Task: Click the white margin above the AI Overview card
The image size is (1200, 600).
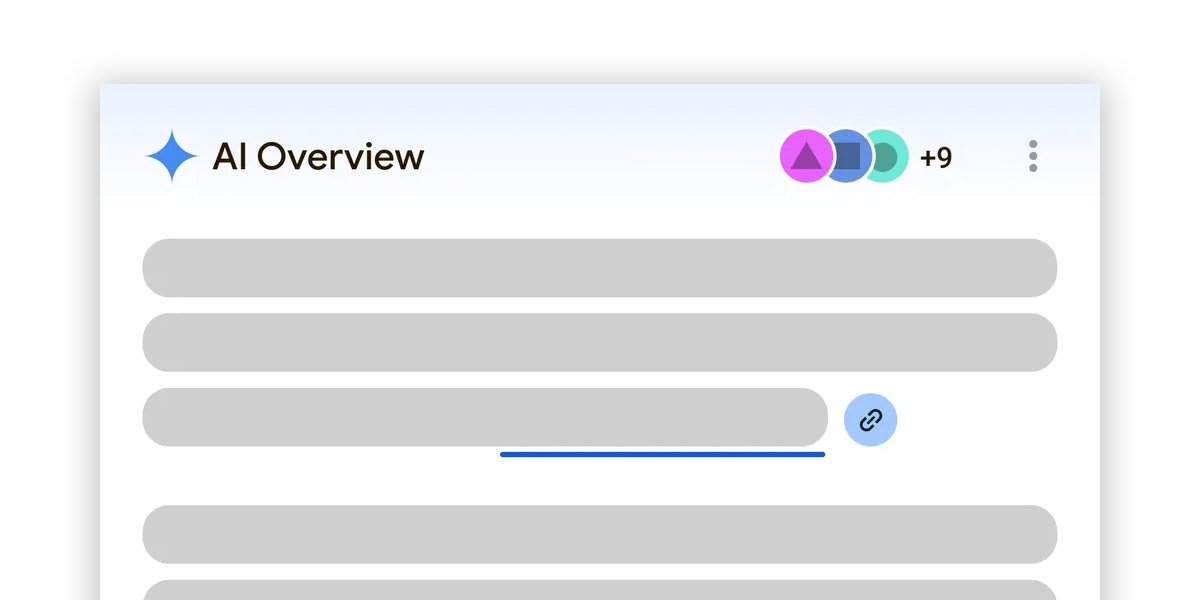Action: click(600, 40)
